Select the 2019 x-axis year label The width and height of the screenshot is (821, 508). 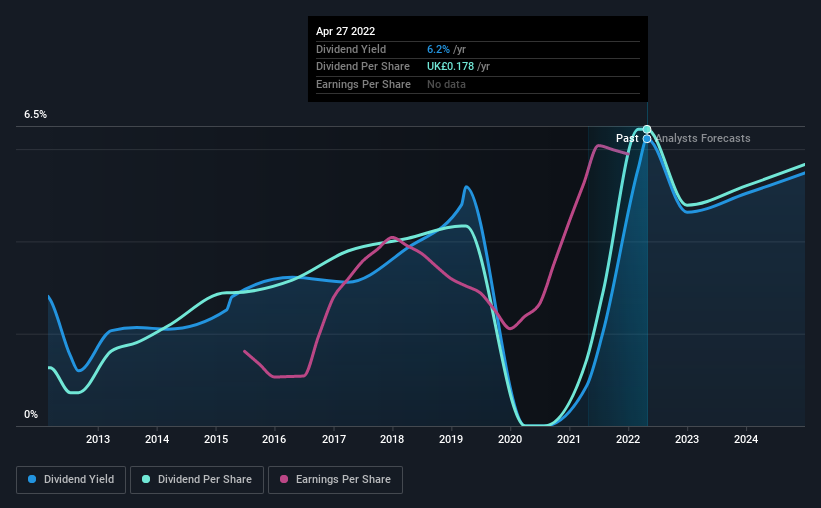[x=452, y=439]
